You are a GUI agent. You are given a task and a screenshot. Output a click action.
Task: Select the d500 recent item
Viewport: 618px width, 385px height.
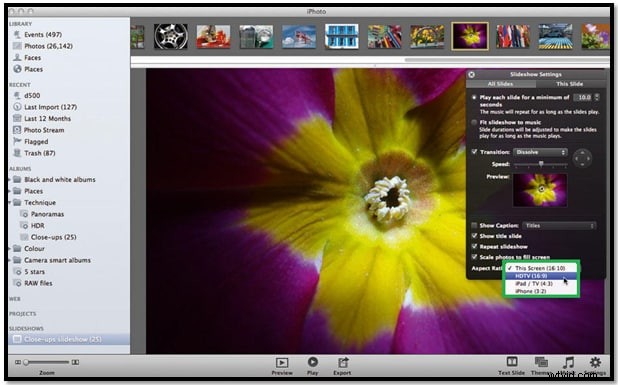tap(32, 95)
